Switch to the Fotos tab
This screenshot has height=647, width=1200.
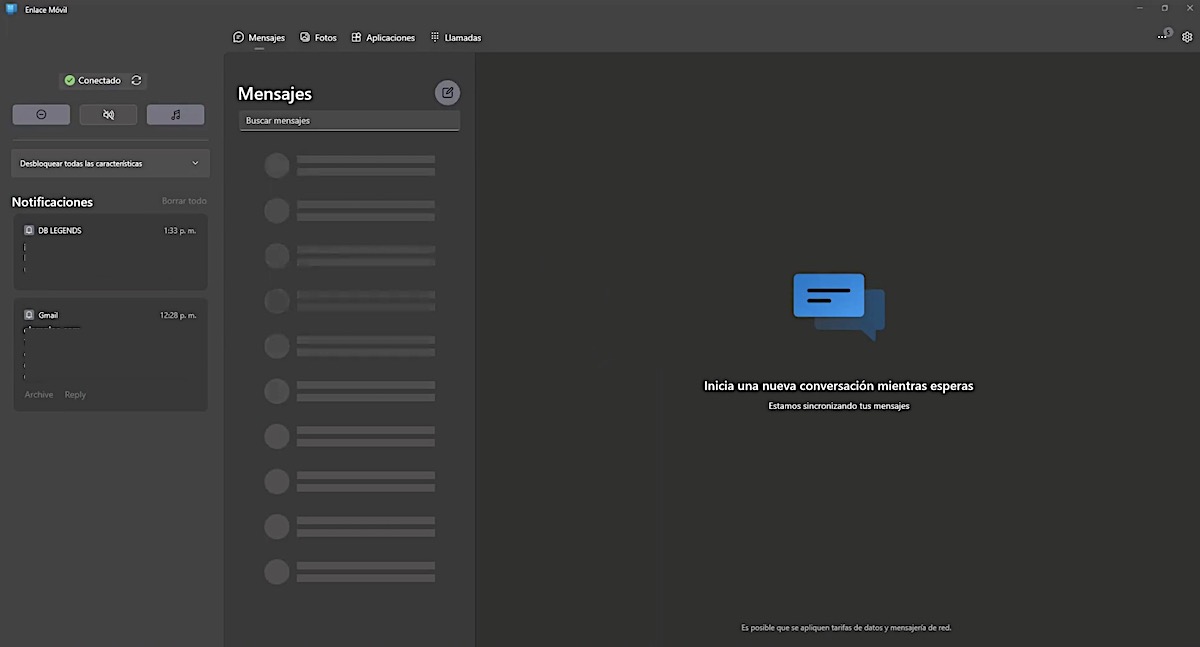point(318,38)
